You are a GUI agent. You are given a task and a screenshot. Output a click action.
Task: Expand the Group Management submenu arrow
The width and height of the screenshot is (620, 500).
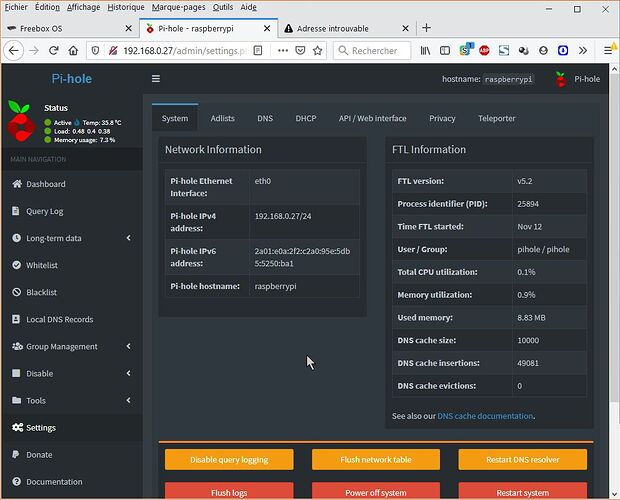click(x=129, y=346)
